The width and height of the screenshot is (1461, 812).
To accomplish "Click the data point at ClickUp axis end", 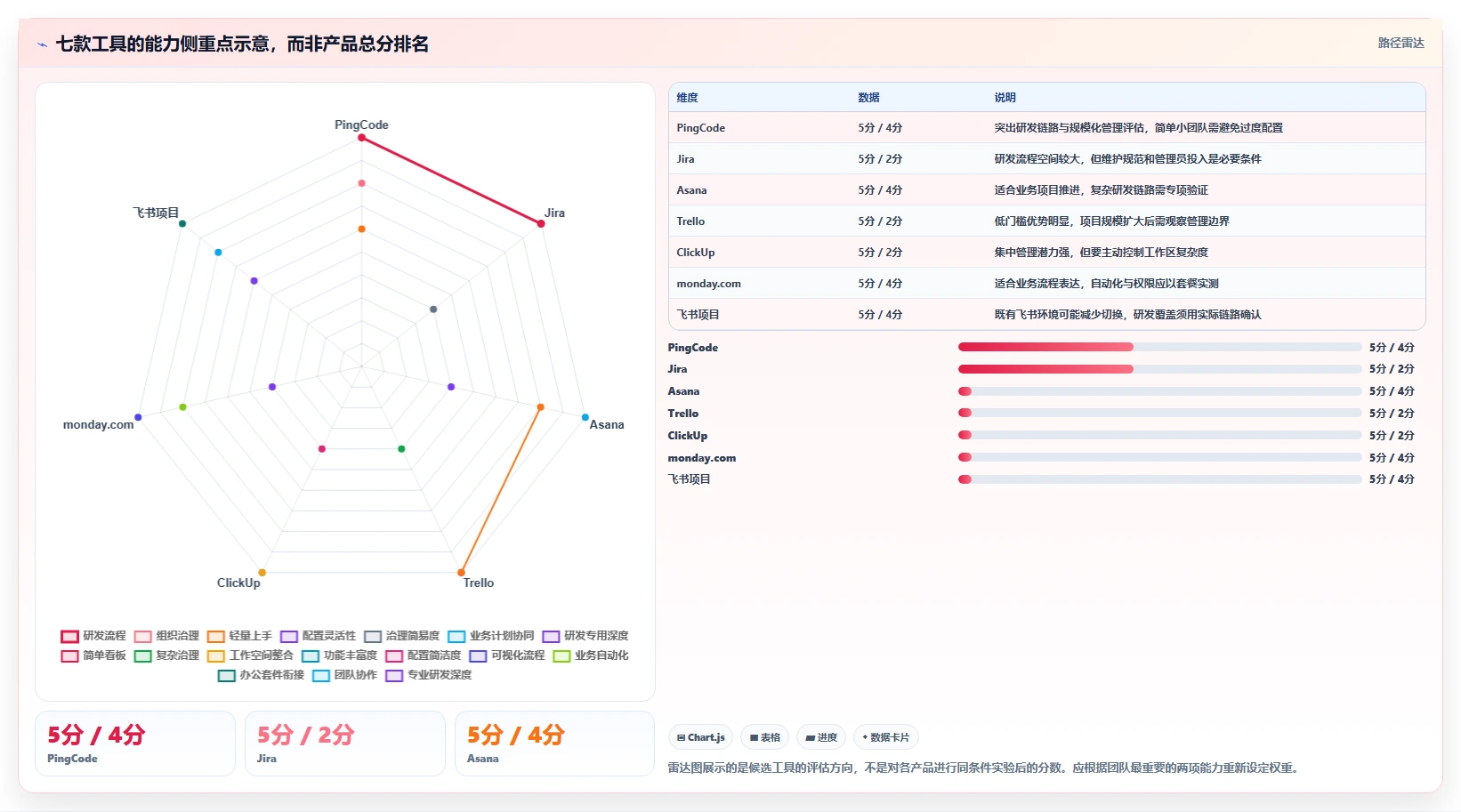I will coord(262,573).
